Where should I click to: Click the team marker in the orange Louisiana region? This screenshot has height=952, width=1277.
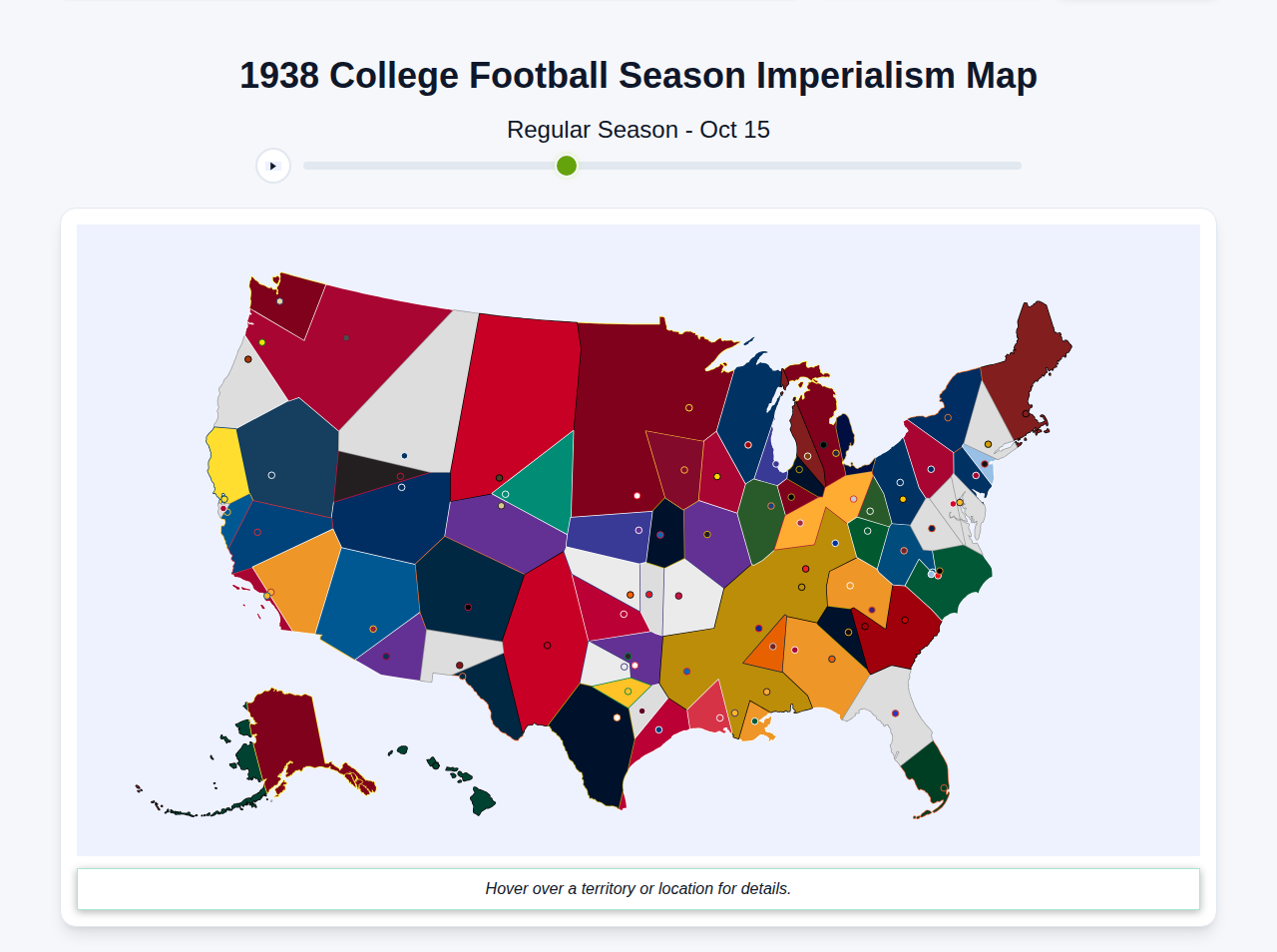coord(754,721)
